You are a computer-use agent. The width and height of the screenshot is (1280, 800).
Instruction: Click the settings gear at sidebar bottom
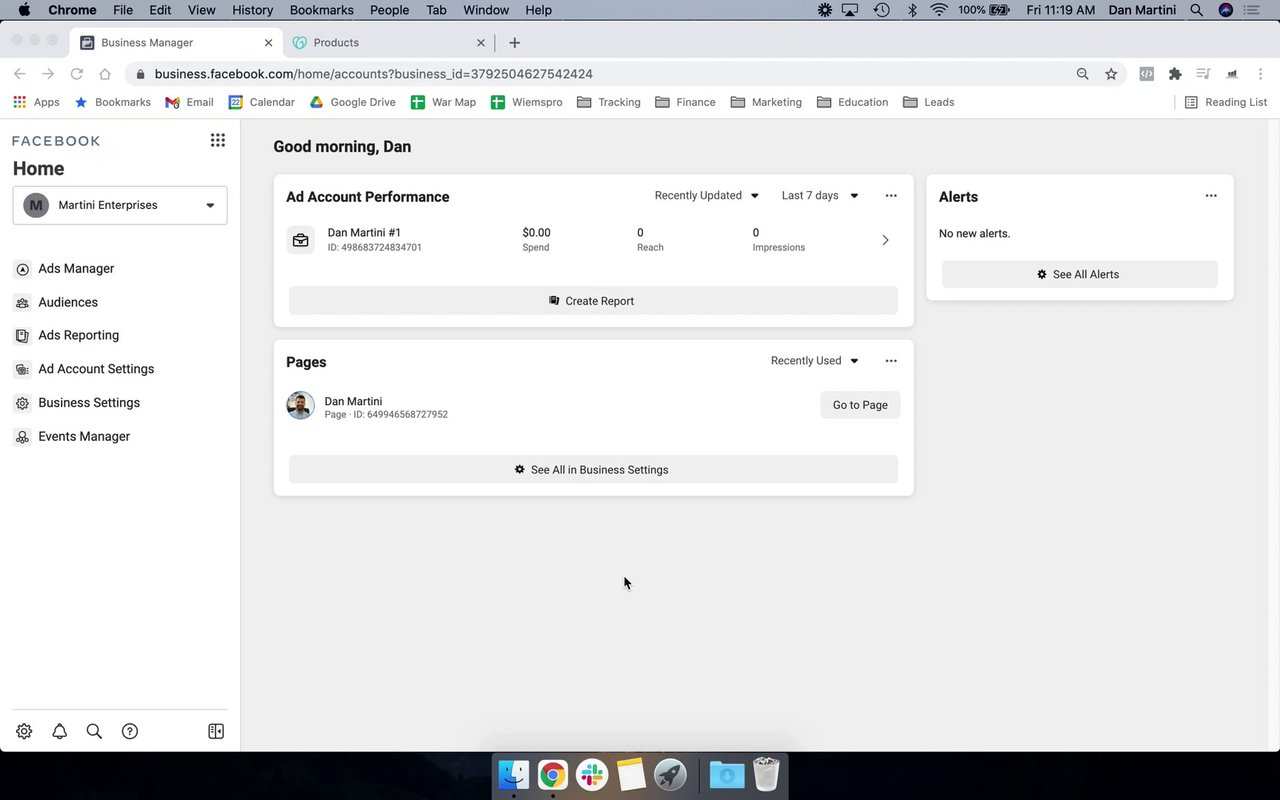pos(24,731)
